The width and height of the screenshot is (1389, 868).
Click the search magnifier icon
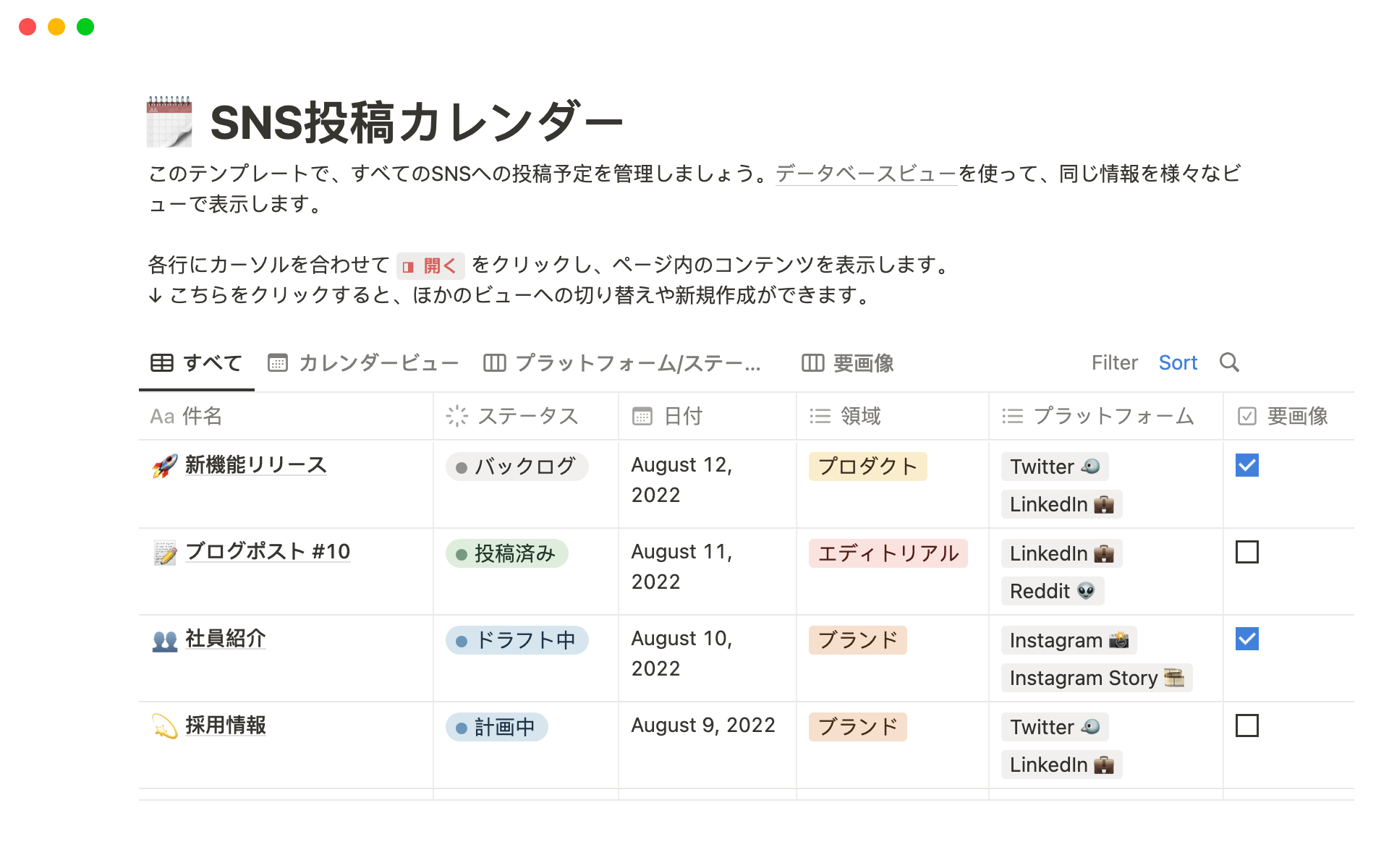point(1229,362)
